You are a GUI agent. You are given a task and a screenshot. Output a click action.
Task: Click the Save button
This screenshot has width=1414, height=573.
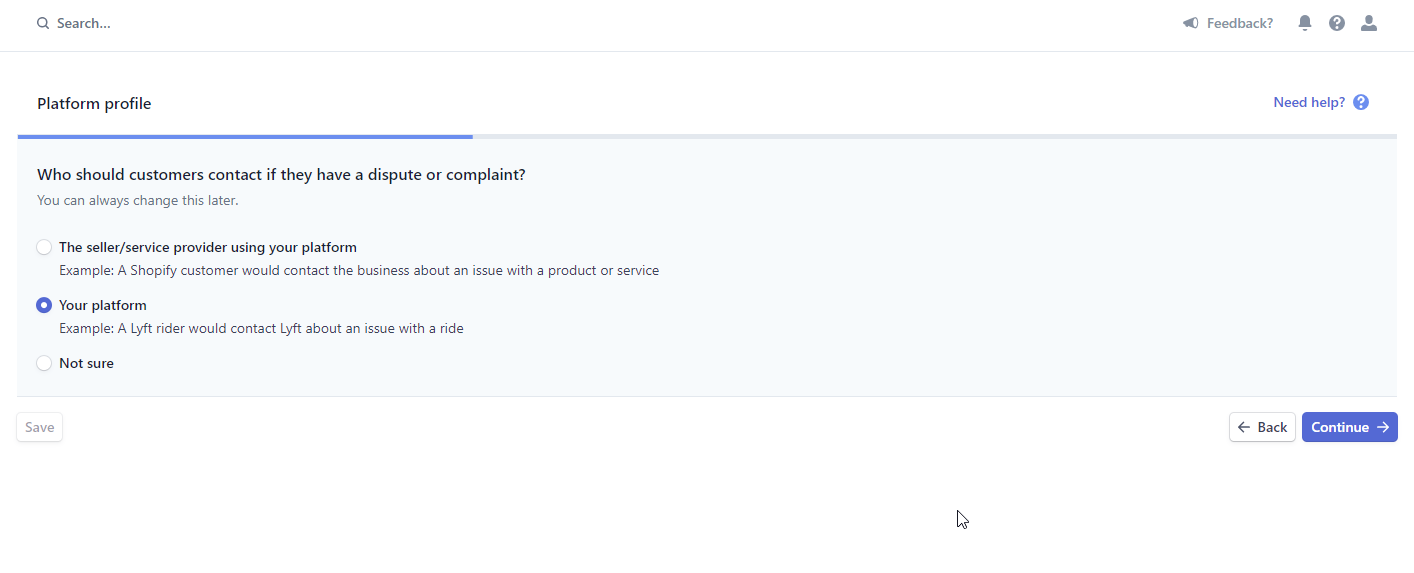tap(40, 427)
